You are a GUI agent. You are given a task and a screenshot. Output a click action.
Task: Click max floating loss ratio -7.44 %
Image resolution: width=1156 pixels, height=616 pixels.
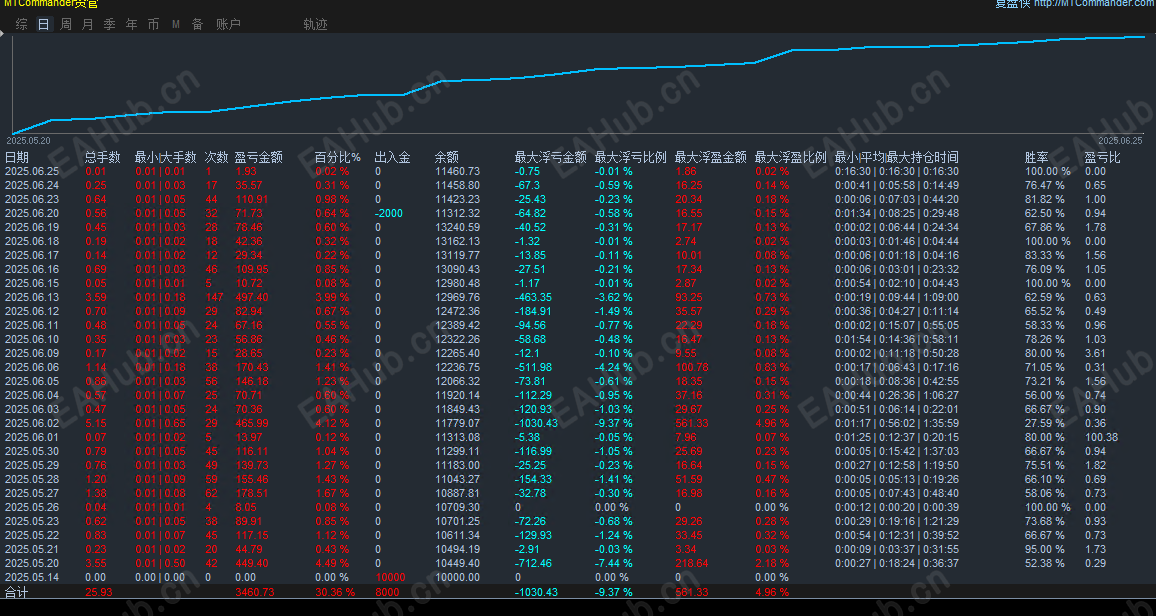613,563
